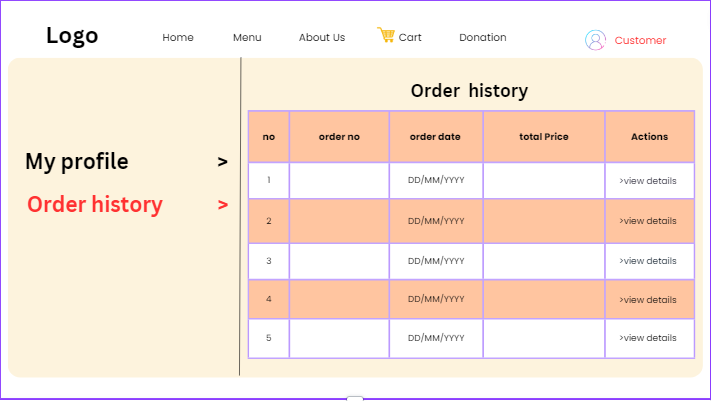Click the empty total price cell in row 3
Screen dimensions: 711x401
[x=544, y=261]
